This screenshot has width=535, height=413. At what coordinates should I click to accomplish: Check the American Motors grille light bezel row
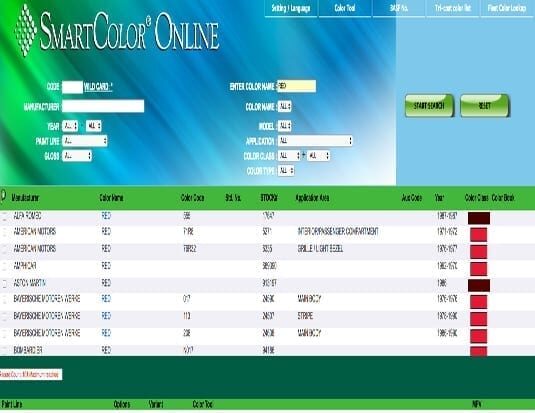click(x=5, y=250)
